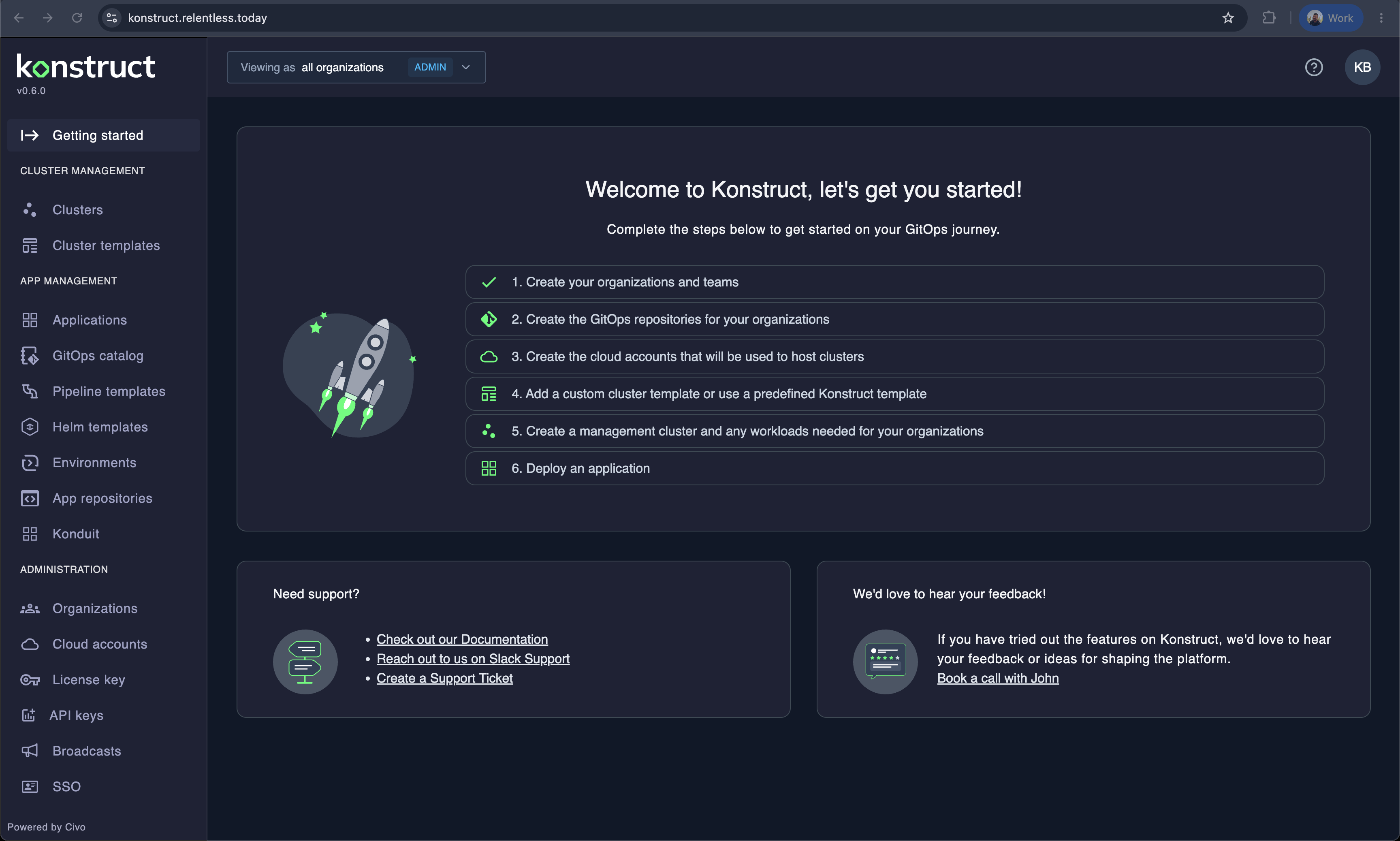Open License key settings

coord(104,680)
